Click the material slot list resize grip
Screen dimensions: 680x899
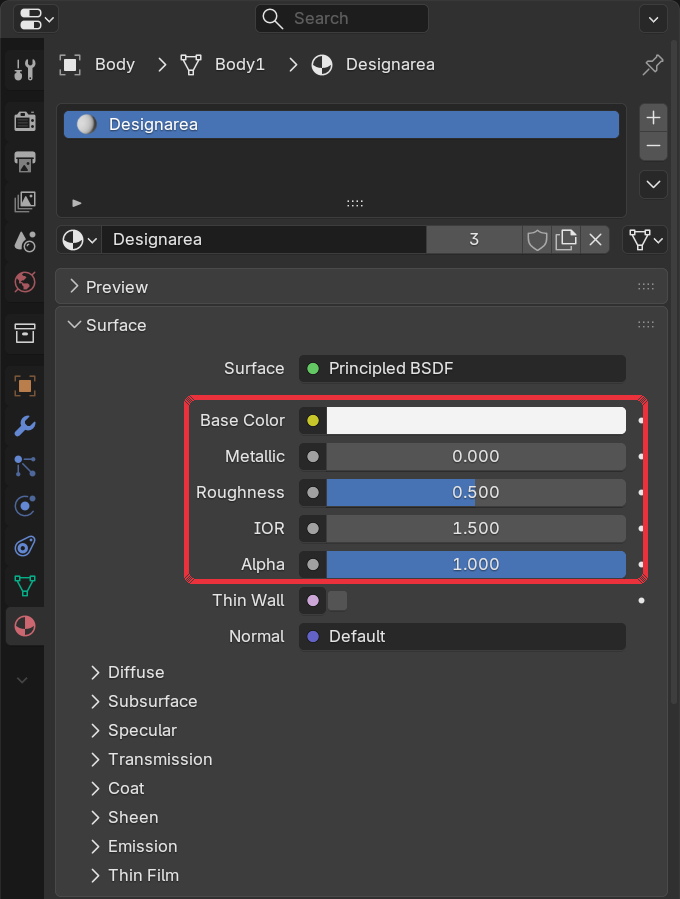(x=355, y=203)
